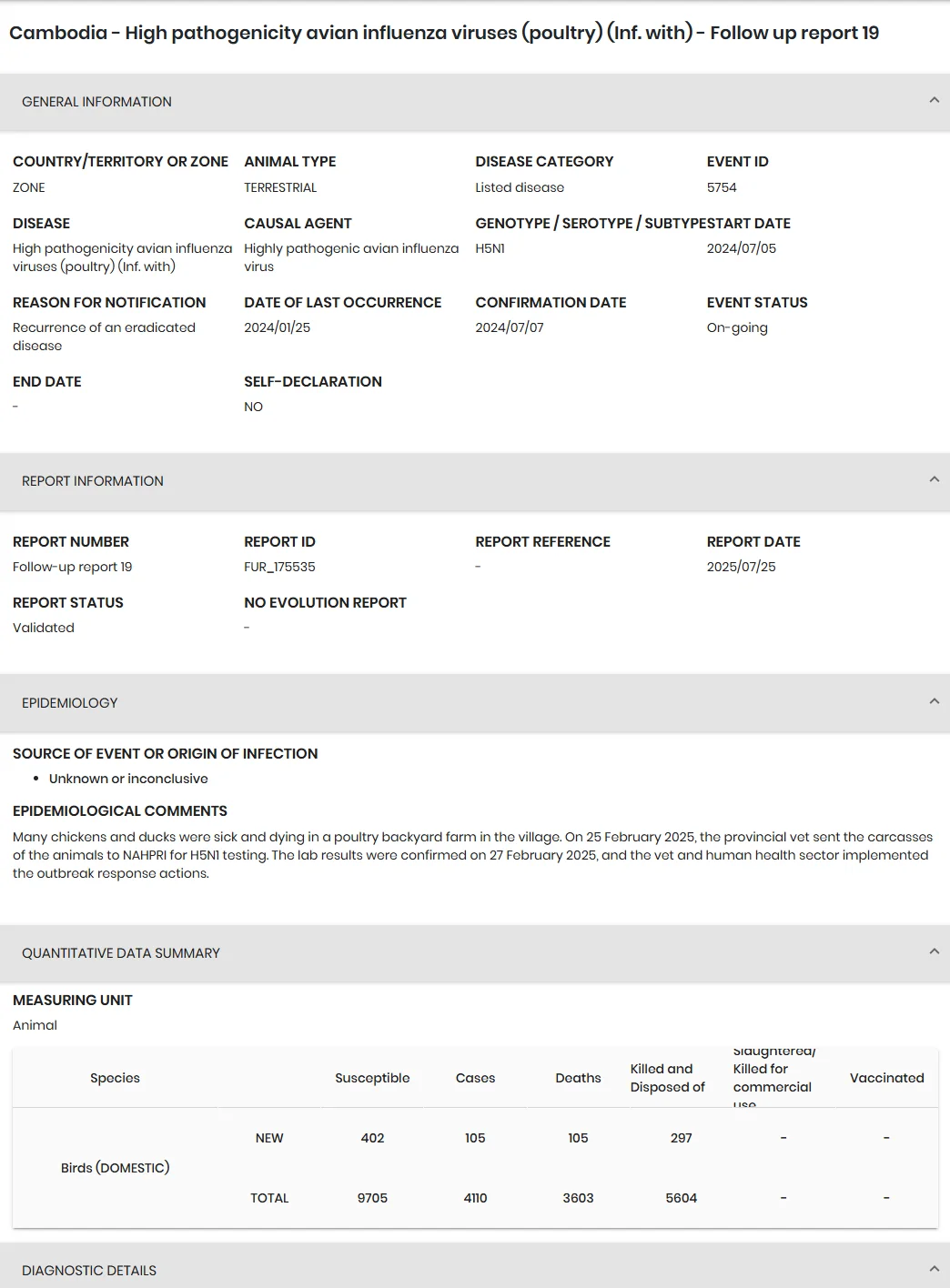Viewport: 950px width, 1288px height.
Task: Collapse the Report Information section chevron
Action: (934, 480)
